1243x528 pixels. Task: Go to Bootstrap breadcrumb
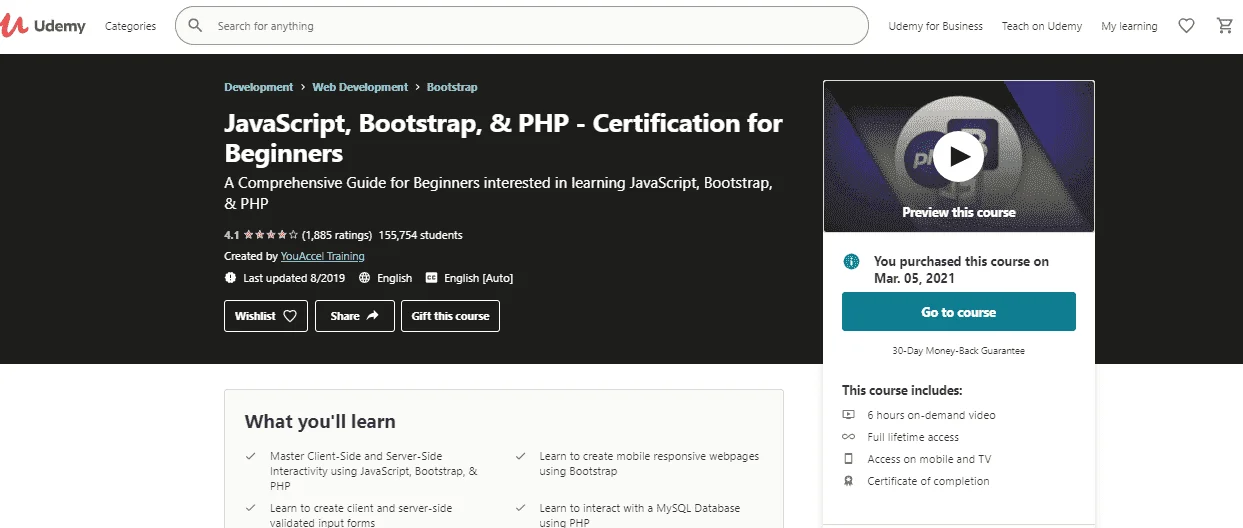click(x=452, y=87)
